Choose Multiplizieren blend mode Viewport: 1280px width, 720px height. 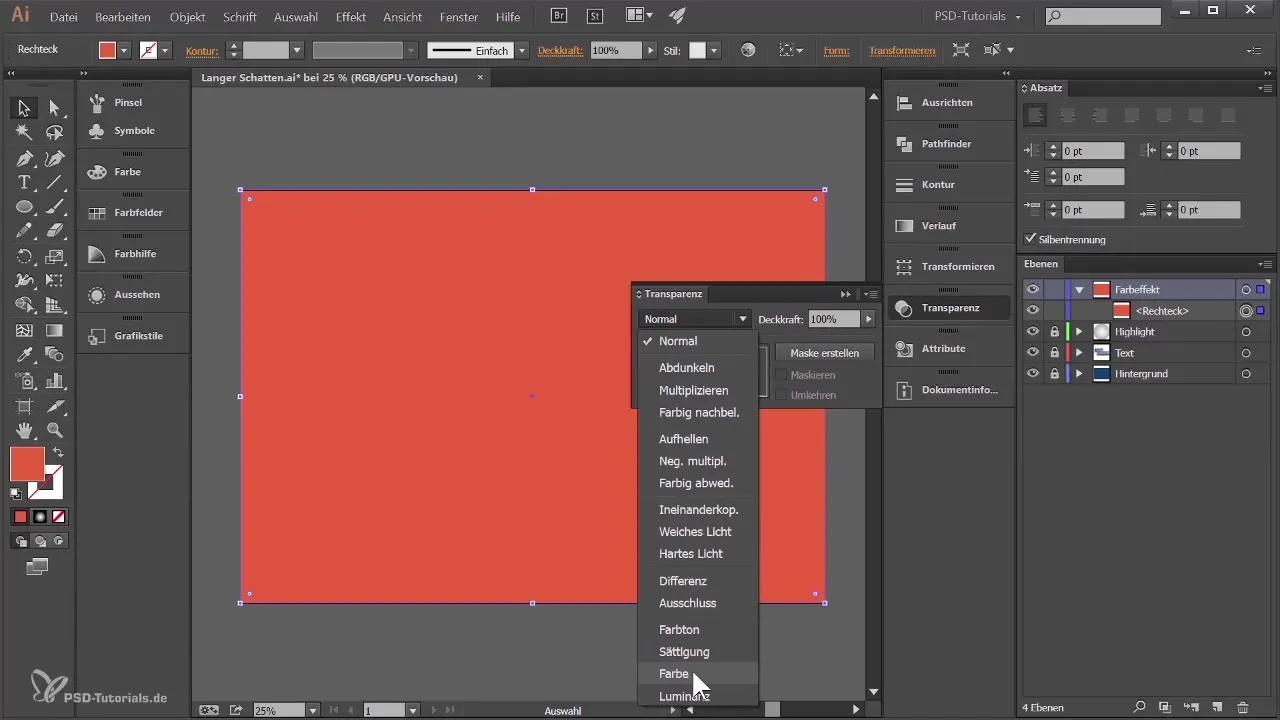tap(694, 390)
